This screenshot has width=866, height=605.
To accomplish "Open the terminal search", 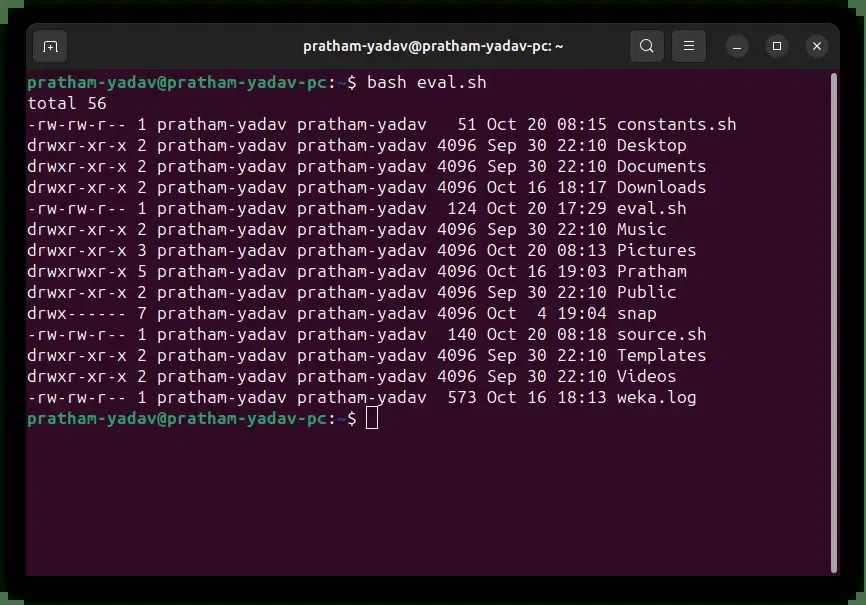I will click(647, 46).
